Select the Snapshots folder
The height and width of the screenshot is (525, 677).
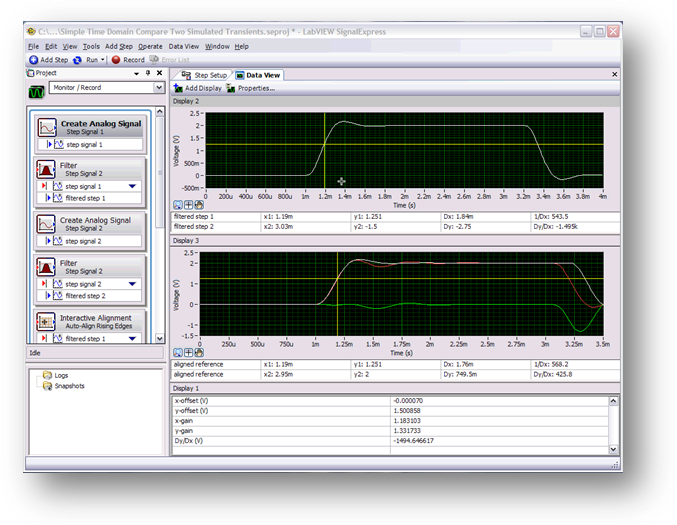[x=68, y=385]
